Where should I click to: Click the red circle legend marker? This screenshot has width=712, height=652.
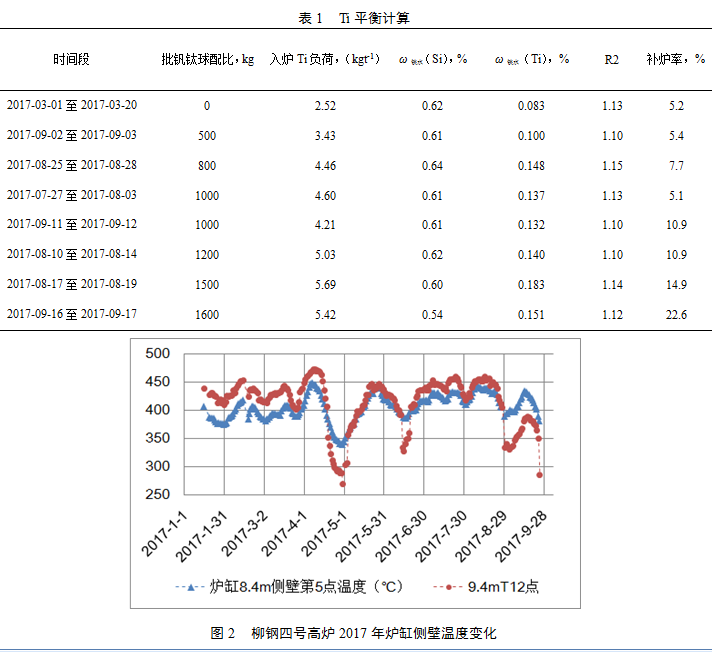[451, 587]
